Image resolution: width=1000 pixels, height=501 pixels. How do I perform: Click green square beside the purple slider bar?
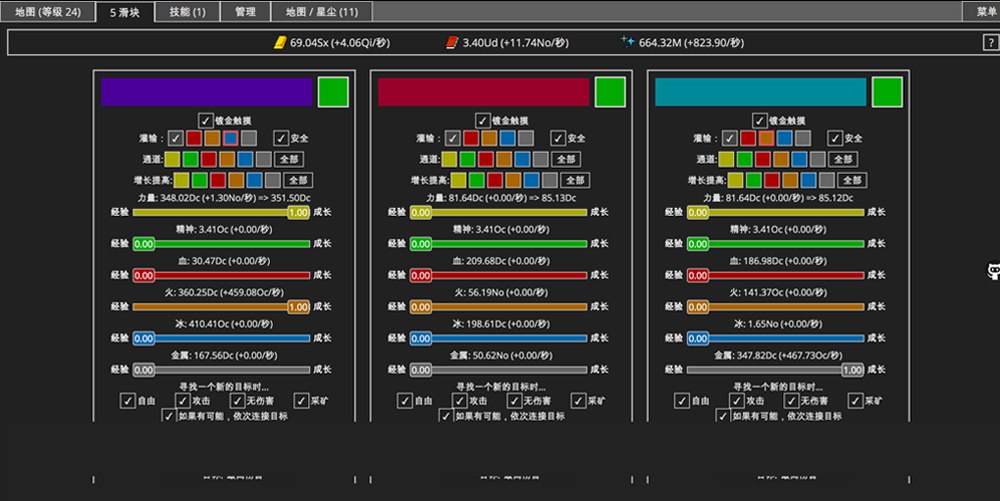click(333, 92)
